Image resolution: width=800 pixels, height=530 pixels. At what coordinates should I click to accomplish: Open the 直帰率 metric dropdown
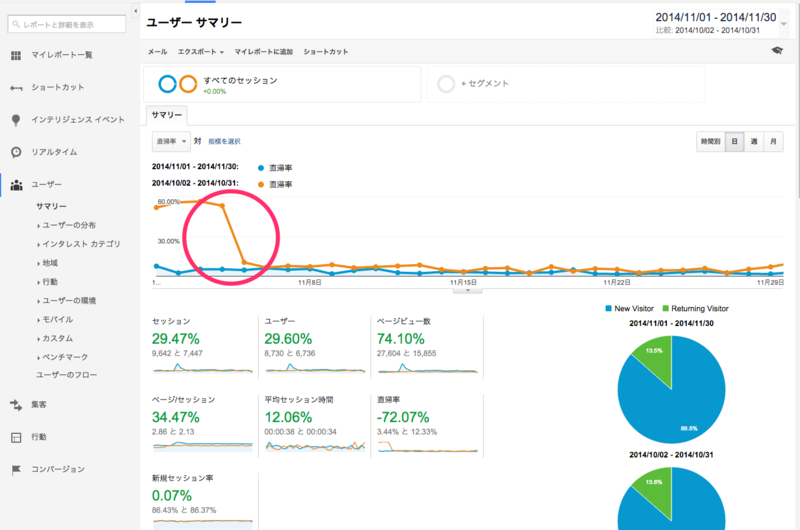tap(171, 141)
